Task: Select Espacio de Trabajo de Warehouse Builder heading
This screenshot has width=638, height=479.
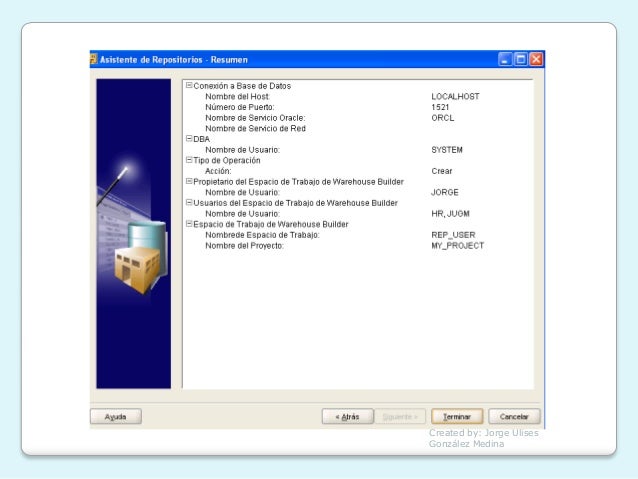Action: tap(271, 224)
